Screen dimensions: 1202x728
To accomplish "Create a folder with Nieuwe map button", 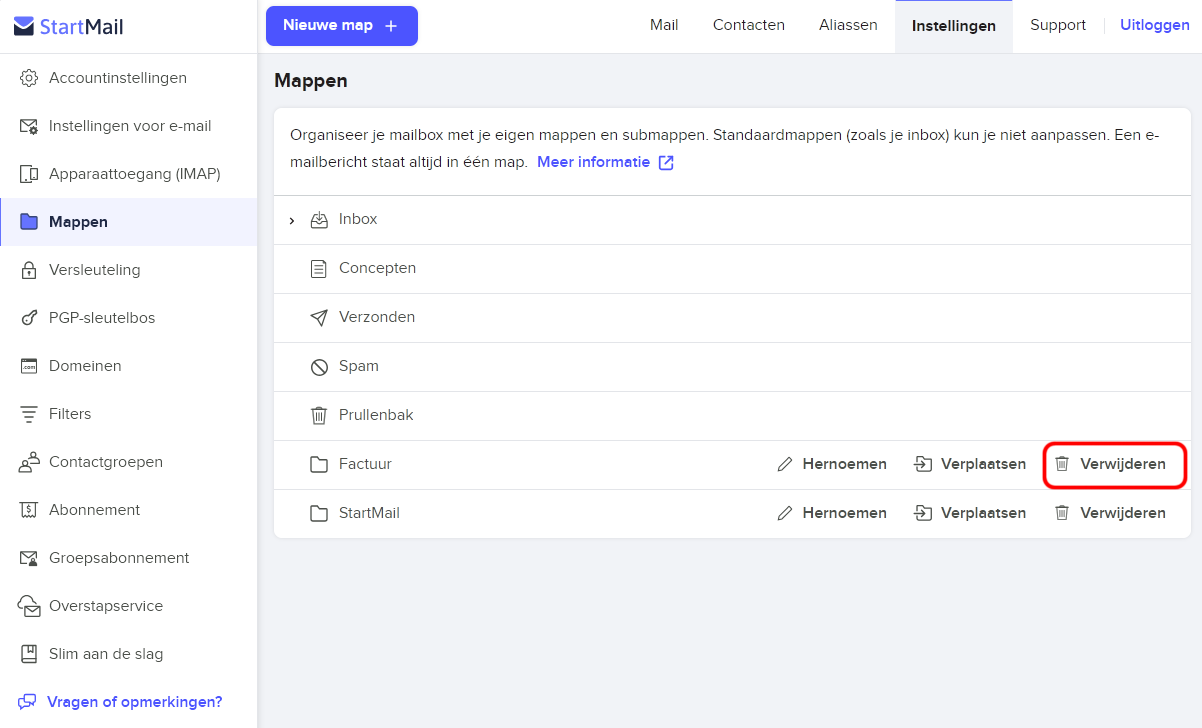I will pyautogui.click(x=342, y=26).
